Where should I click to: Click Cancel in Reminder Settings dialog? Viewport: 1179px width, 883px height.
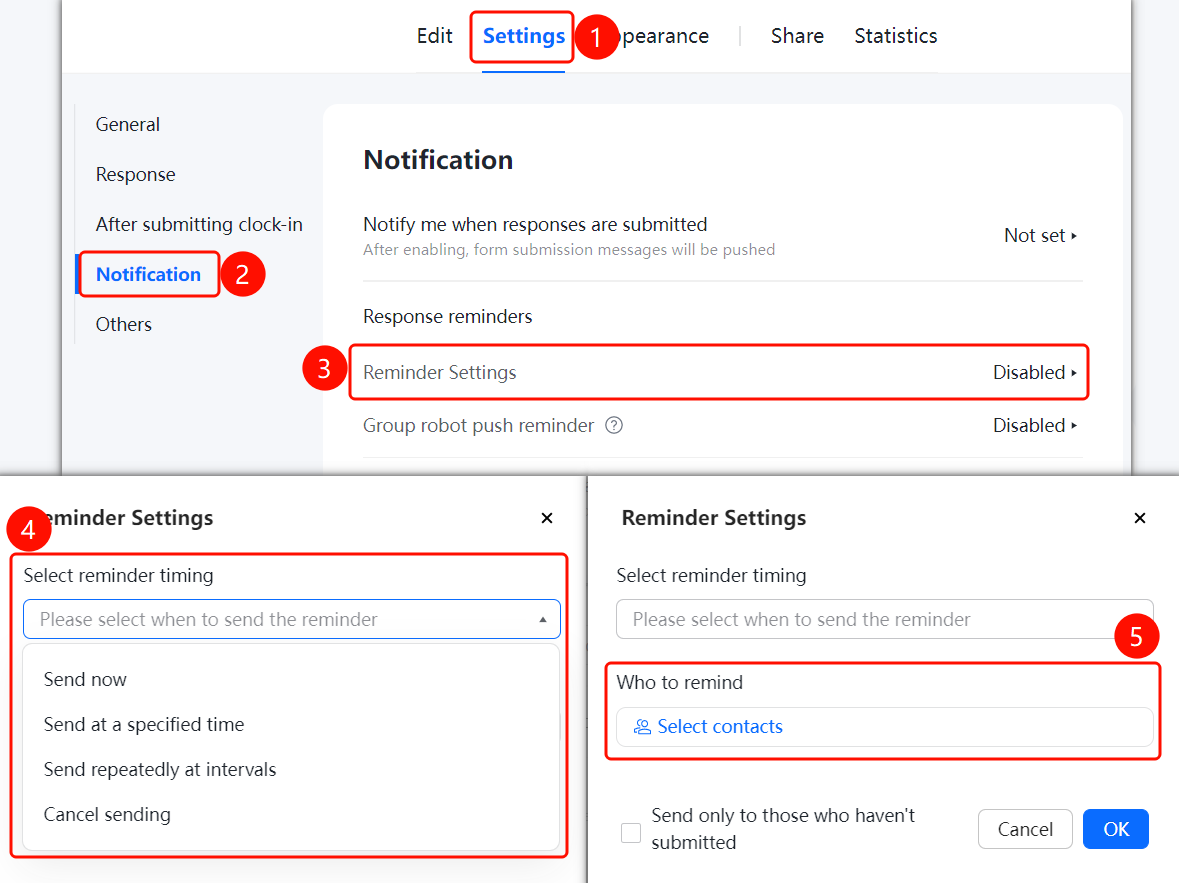(1025, 829)
